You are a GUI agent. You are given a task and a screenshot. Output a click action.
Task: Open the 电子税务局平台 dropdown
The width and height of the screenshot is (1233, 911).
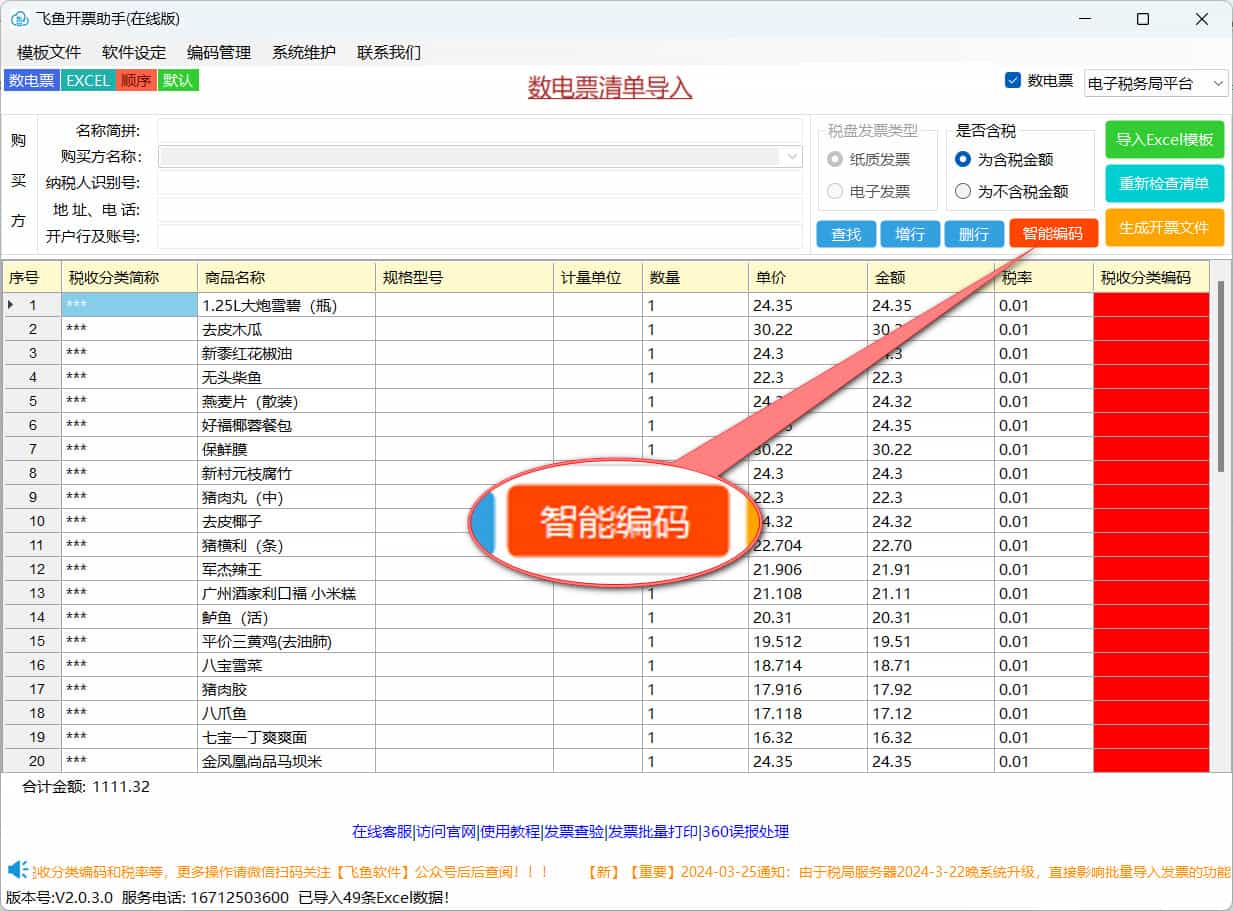click(1156, 84)
